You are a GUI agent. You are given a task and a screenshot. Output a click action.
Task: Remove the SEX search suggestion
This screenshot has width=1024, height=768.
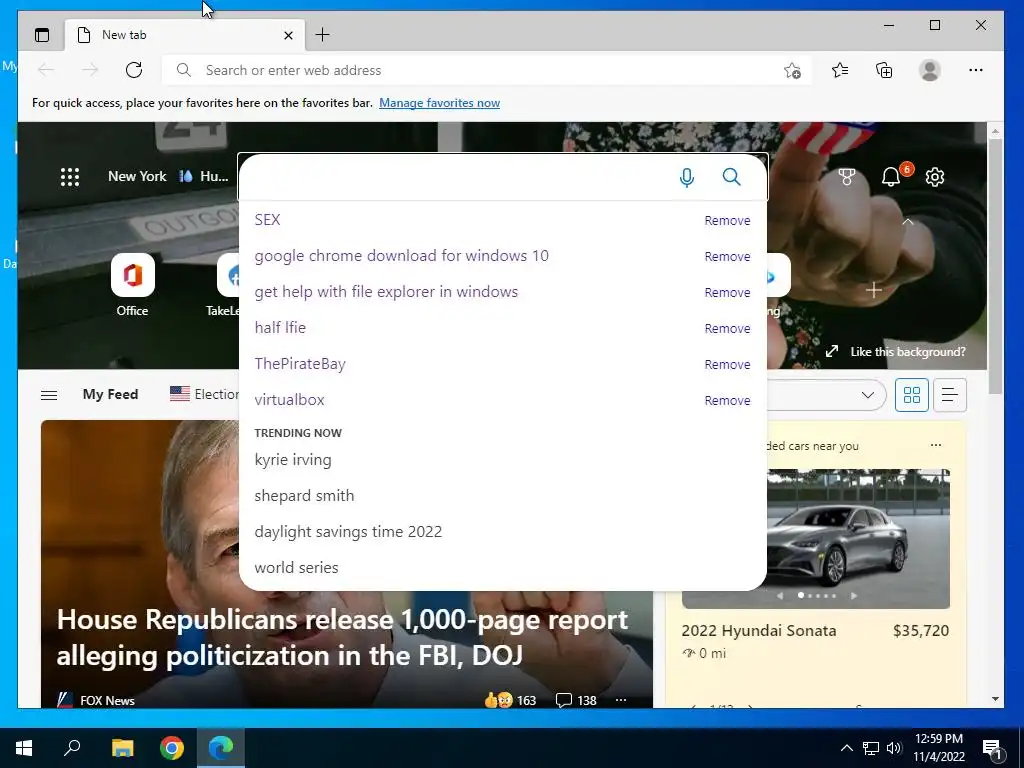[727, 221]
